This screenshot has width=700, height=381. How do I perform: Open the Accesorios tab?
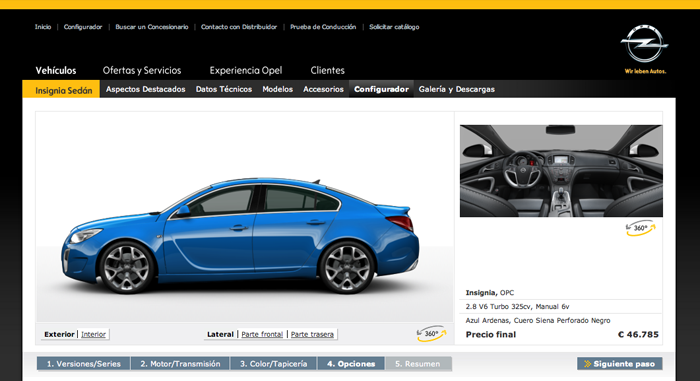point(323,89)
